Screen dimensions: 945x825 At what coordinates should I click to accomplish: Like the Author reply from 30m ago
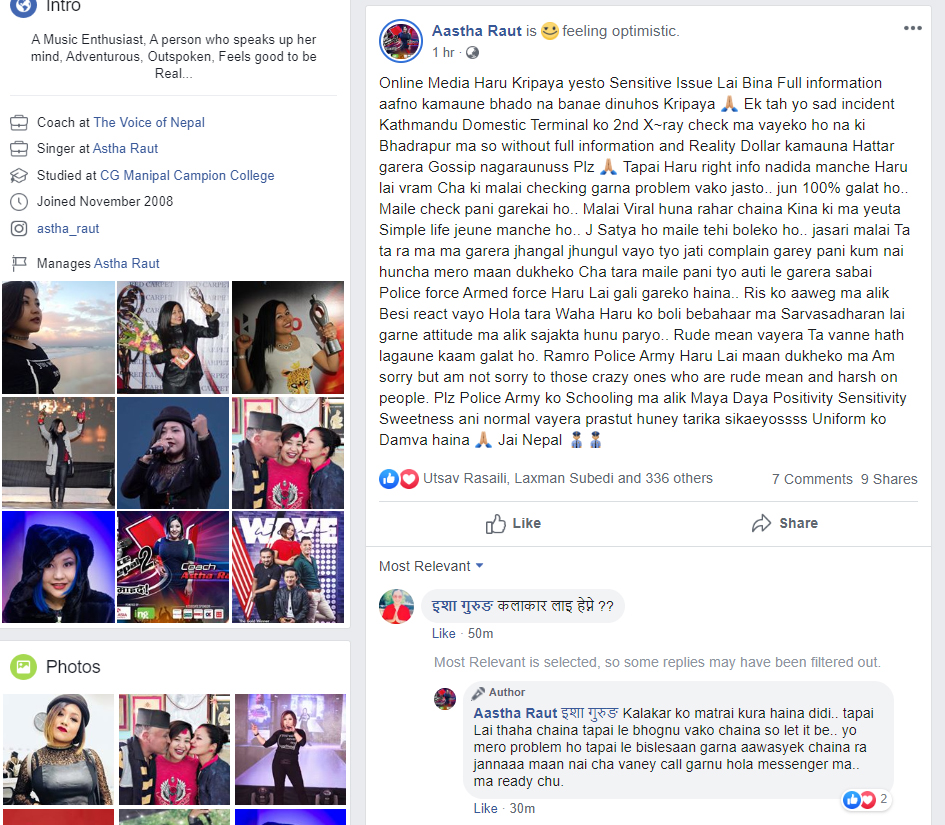pos(485,808)
